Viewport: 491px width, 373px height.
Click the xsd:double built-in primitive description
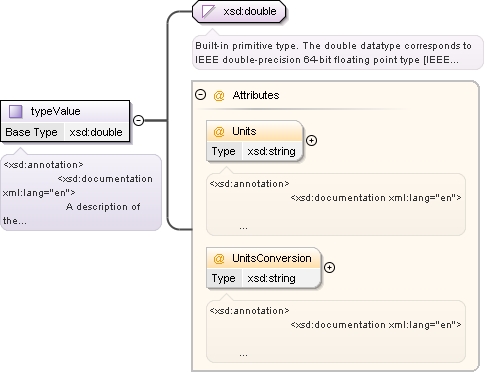tap(338, 53)
